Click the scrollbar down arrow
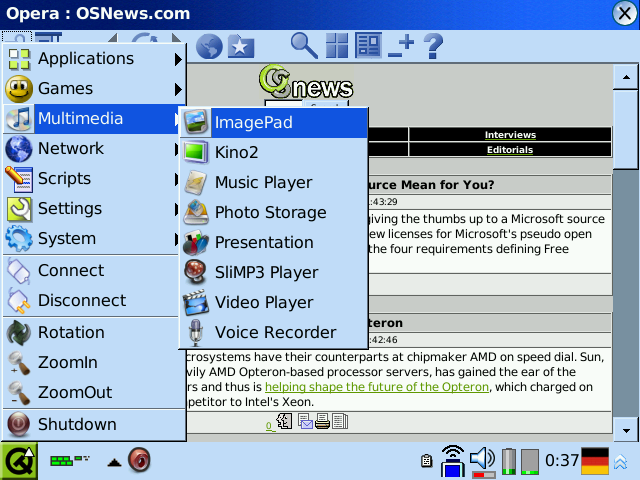The width and height of the screenshot is (640, 480). 626,430
